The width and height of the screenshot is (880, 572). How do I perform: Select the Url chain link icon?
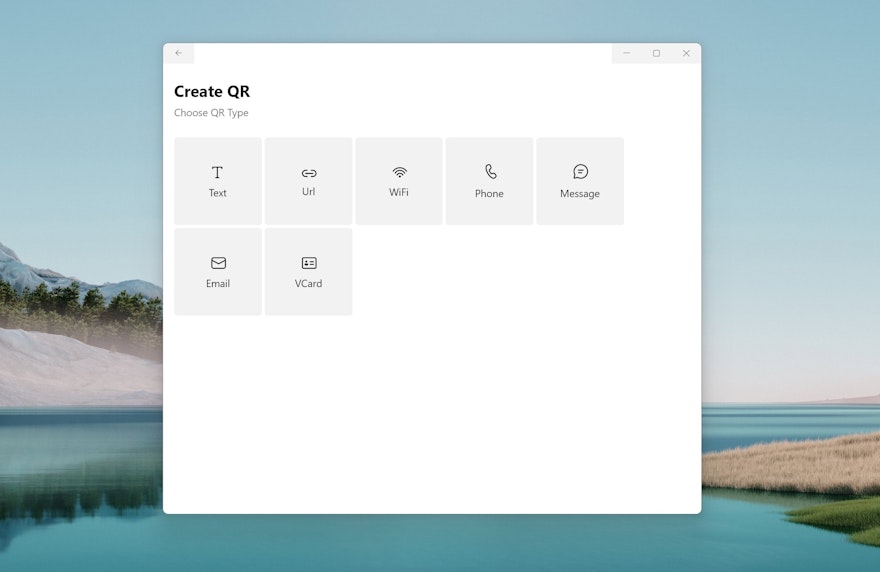(309, 173)
